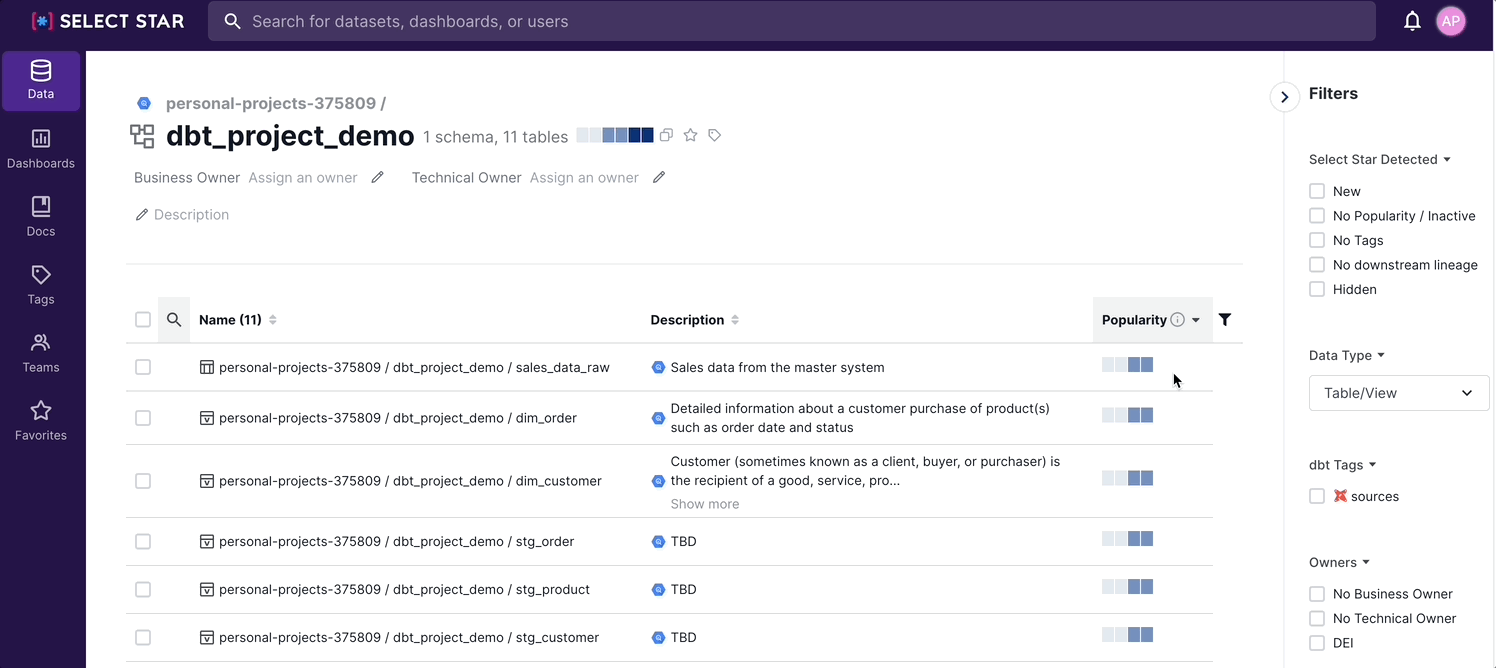Click the view icon for stg_product
The image size is (1496, 668).
[x=207, y=589]
